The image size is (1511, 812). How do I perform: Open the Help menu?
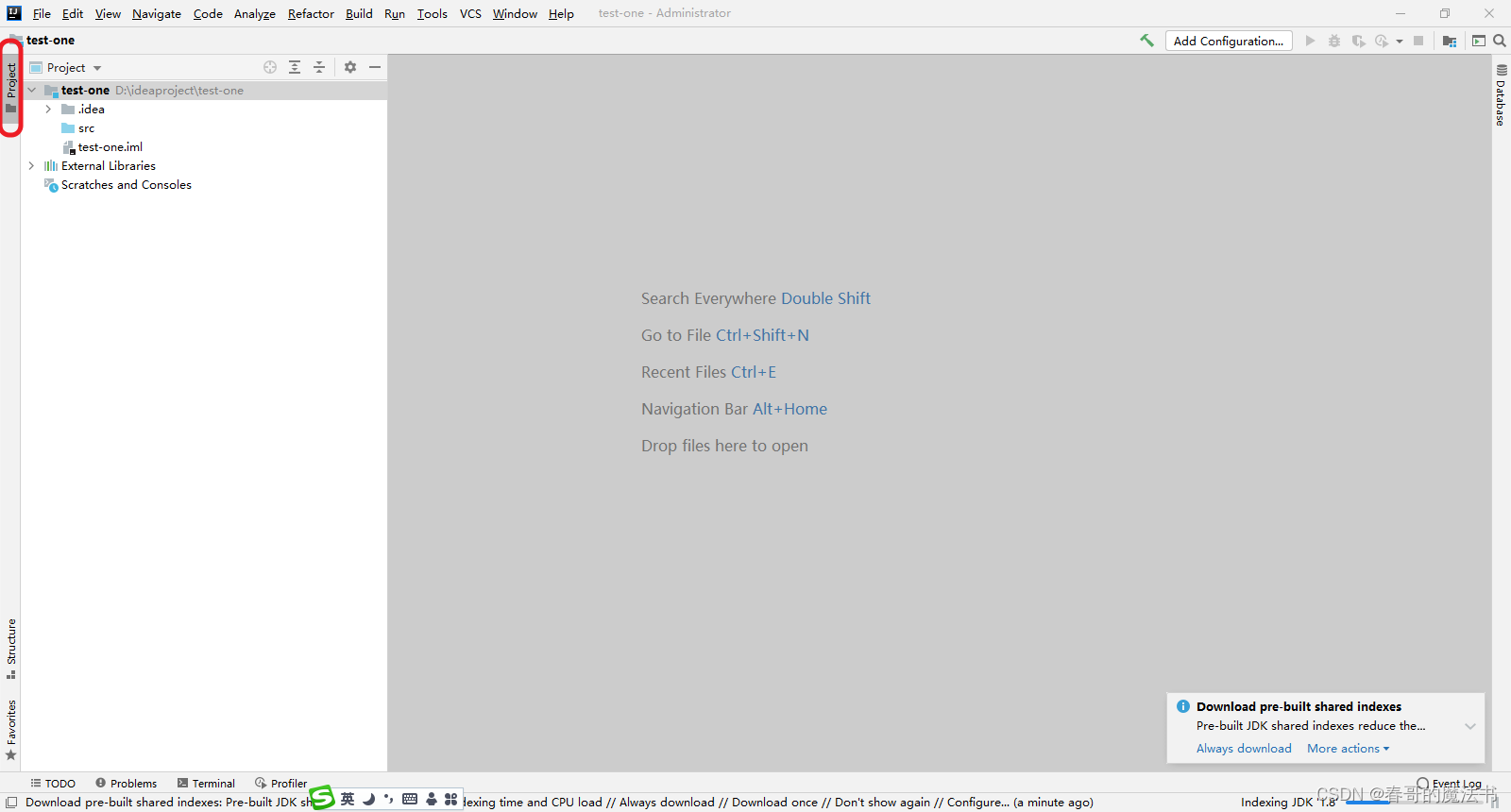tap(561, 13)
